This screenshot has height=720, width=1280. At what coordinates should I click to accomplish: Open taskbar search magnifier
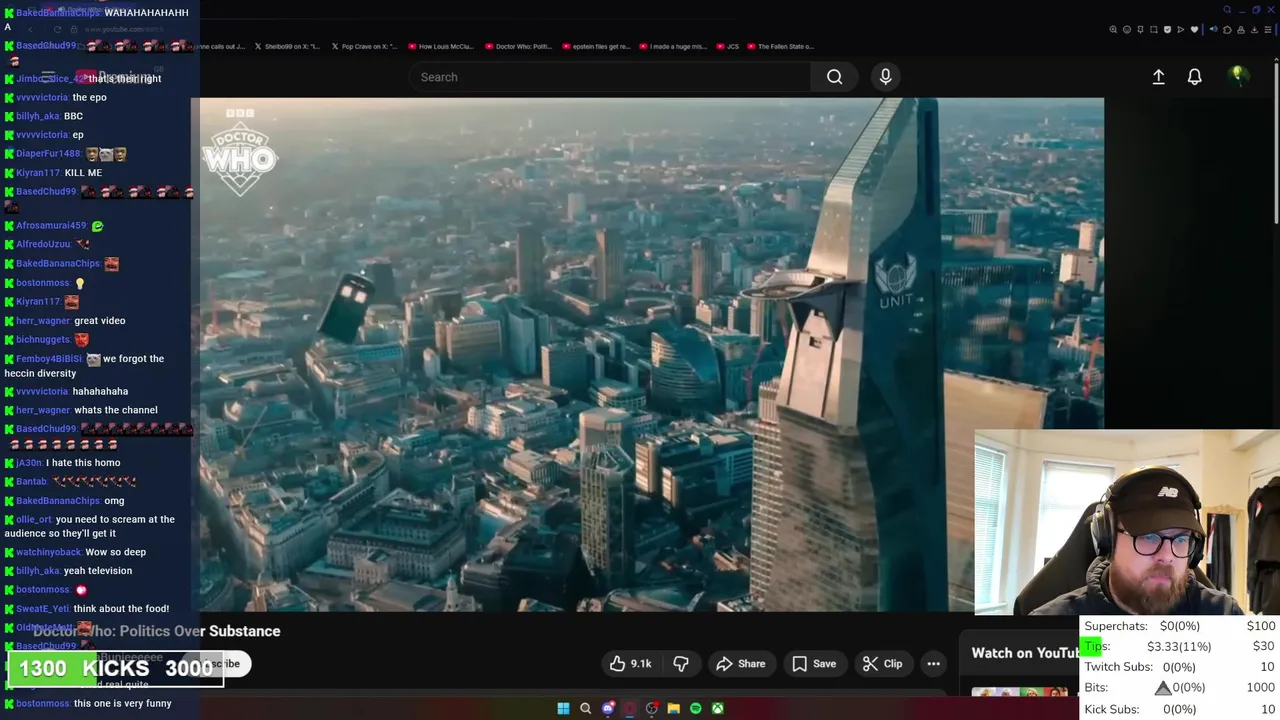tap(586, 708)
